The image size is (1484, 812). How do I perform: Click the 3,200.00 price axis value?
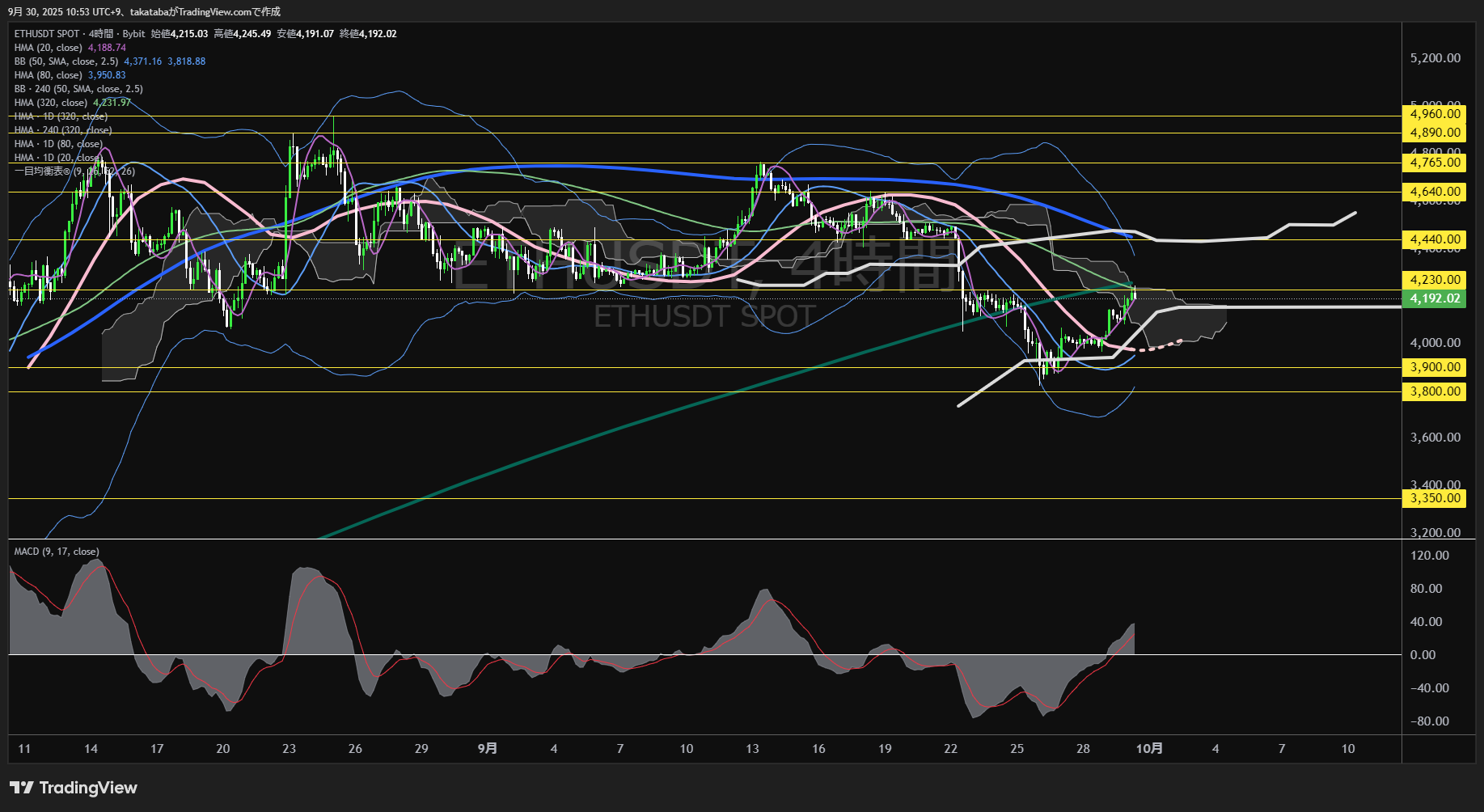tap(1435, 532)
